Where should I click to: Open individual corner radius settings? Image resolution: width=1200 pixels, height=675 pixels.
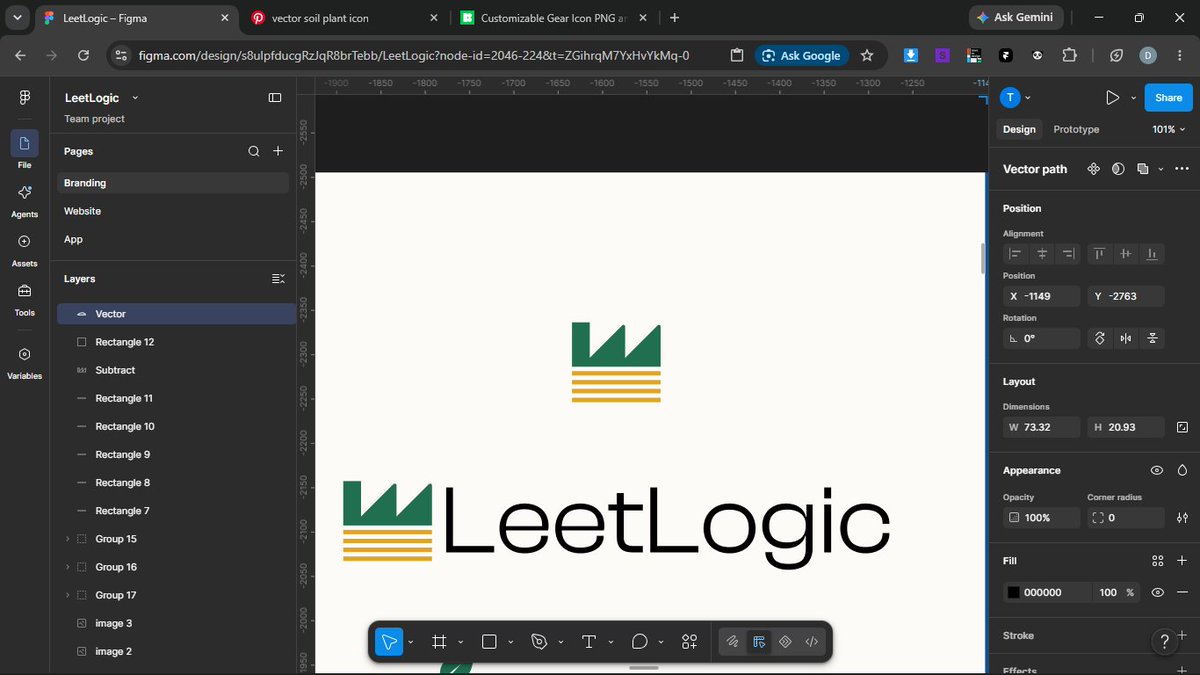coord(1183,518)
